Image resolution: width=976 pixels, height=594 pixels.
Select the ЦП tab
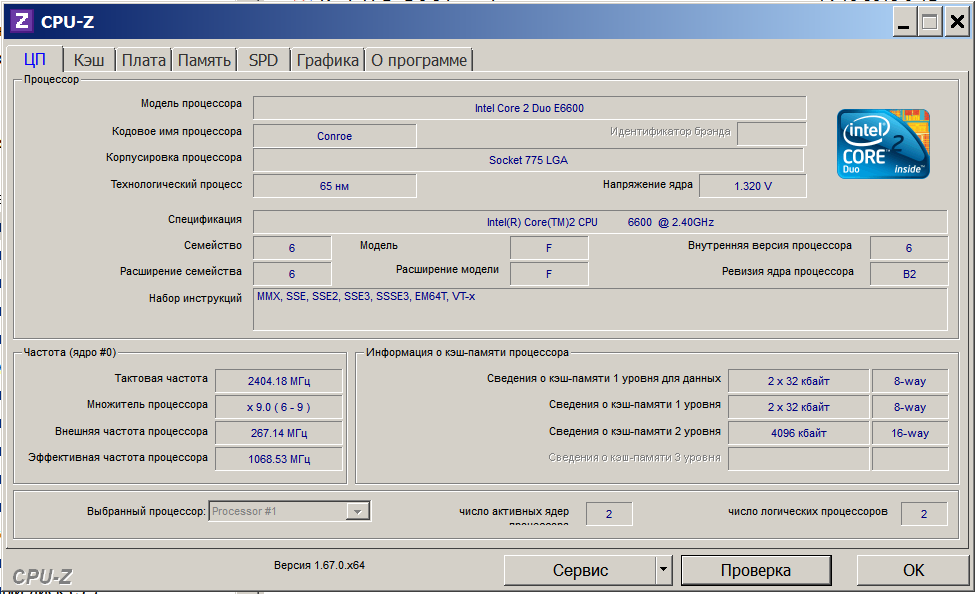tap(34, 60)
